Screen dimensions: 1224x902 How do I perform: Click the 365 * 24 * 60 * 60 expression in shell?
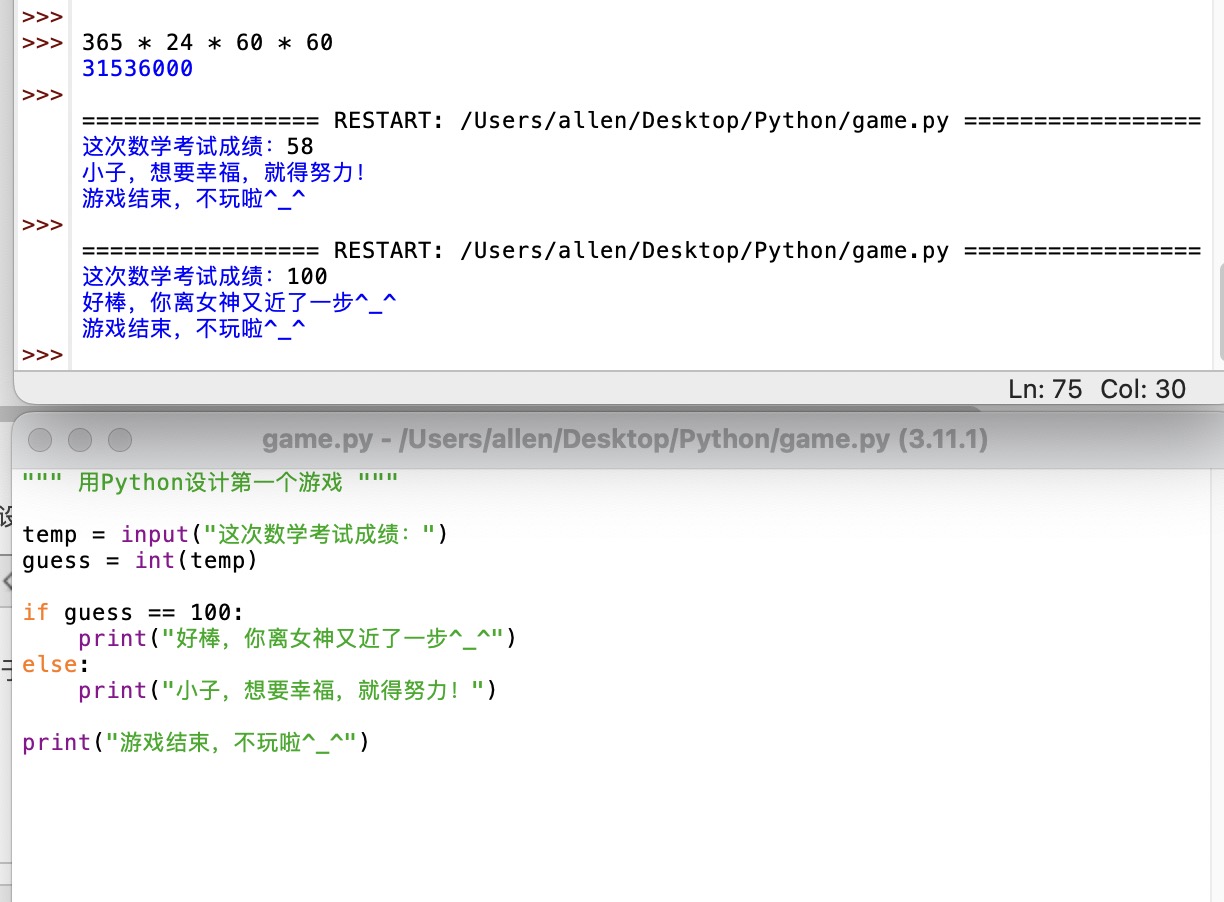[207, 42]
